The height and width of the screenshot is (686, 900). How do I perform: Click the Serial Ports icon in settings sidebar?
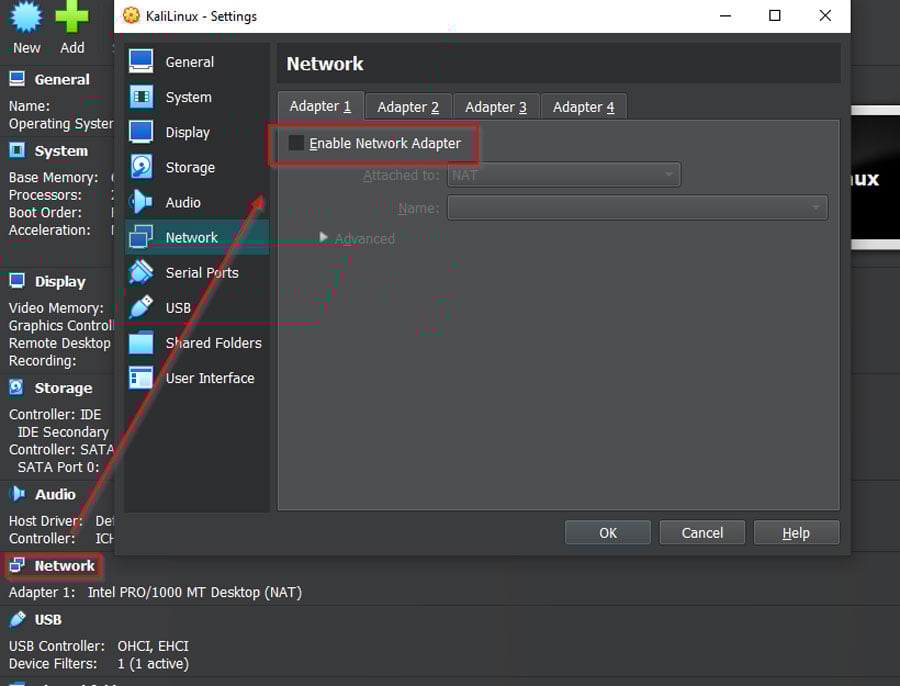[141, 272]
